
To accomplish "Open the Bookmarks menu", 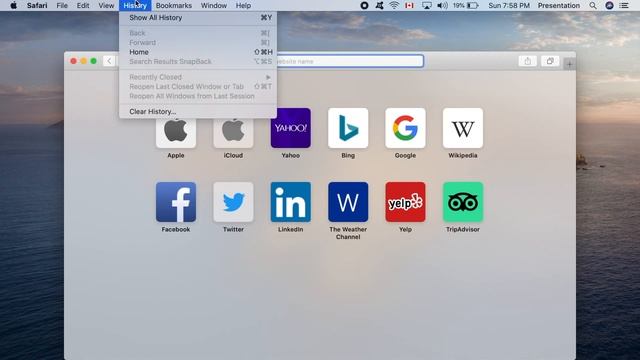I will pyautogui.click(x=173, y=6).
